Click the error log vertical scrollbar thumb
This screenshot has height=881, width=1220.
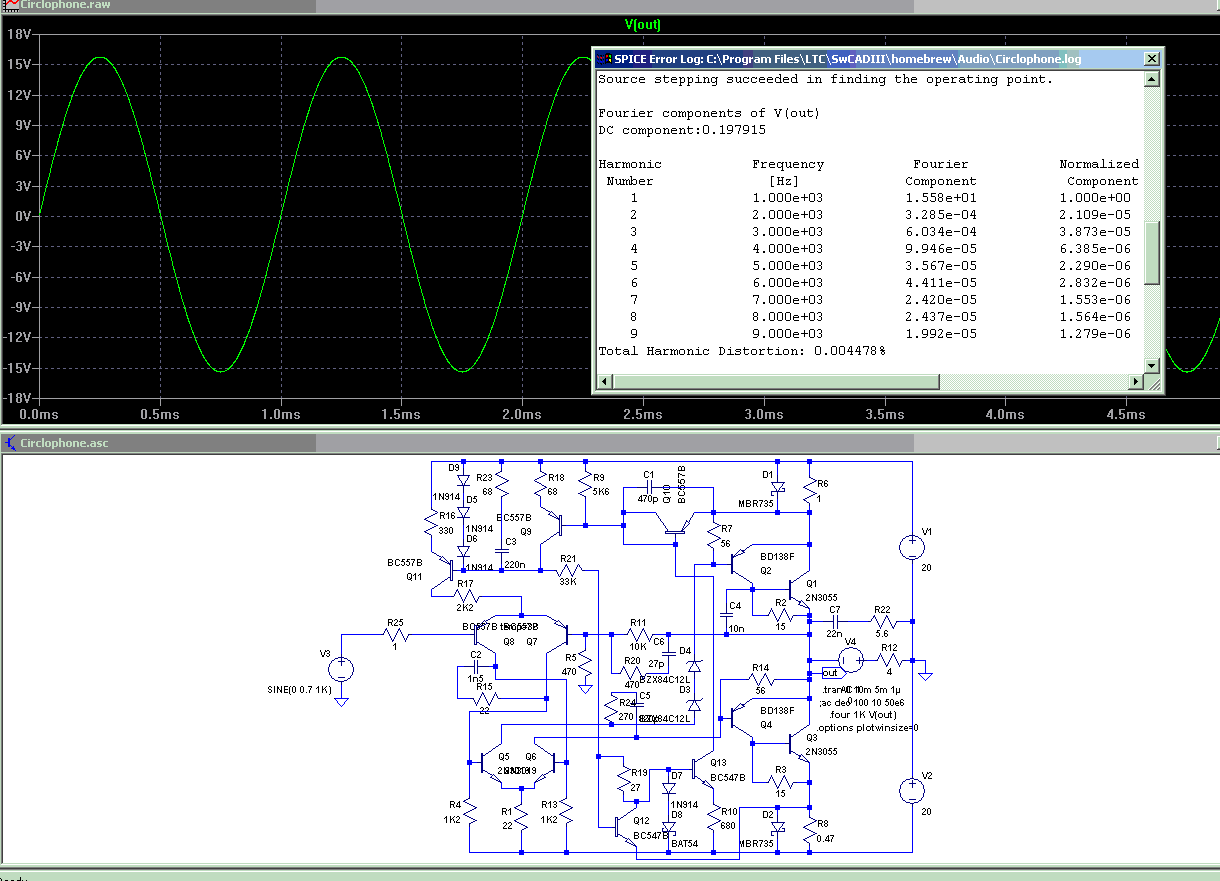point(1151,252)
